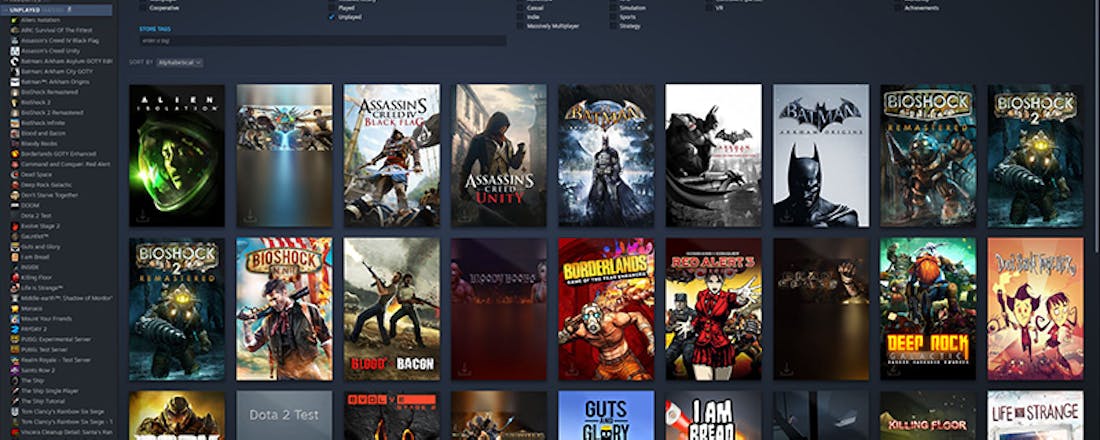Check the Sports genre checkbox

click(613, 16)
